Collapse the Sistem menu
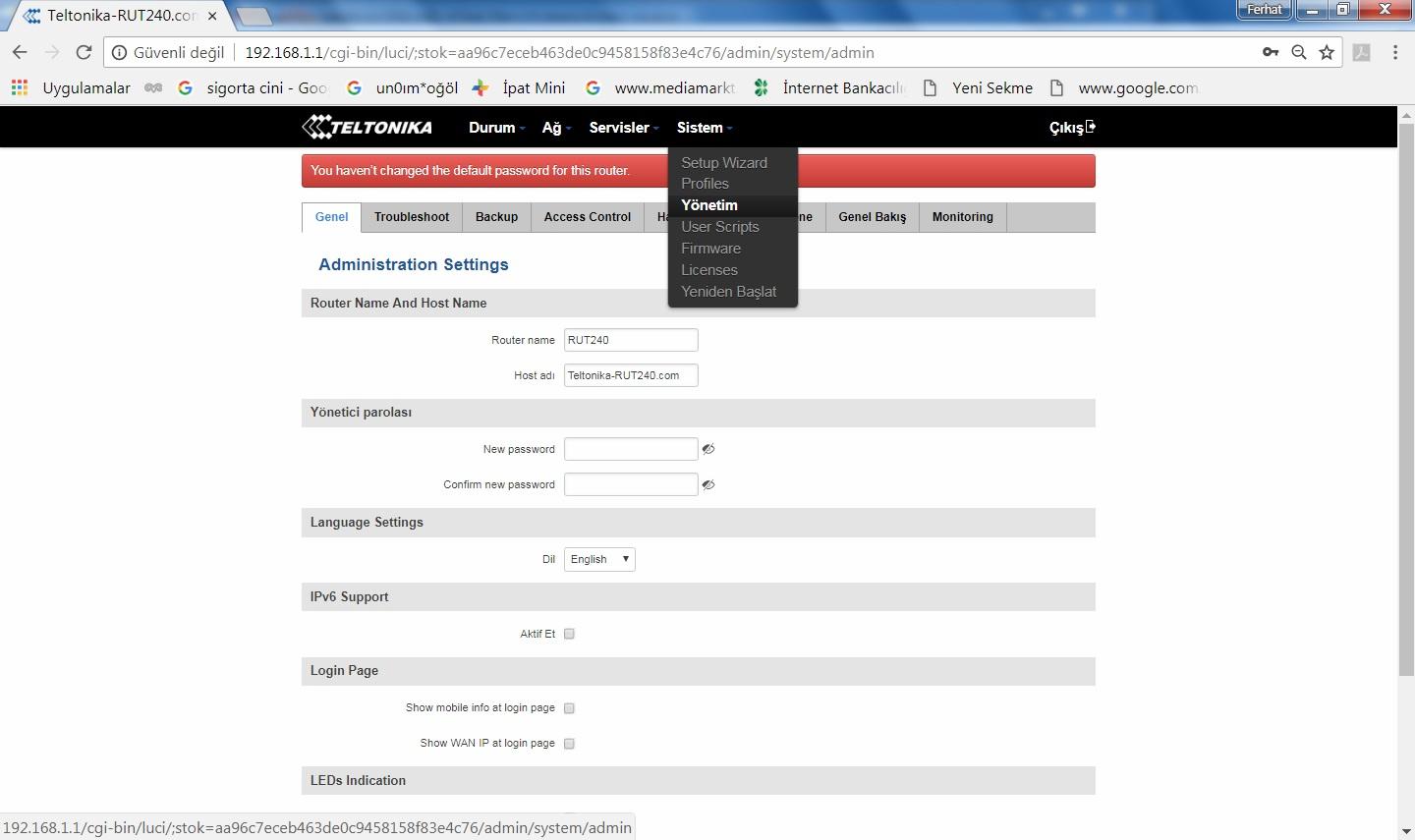The image size is (1415, 840). 704,127
